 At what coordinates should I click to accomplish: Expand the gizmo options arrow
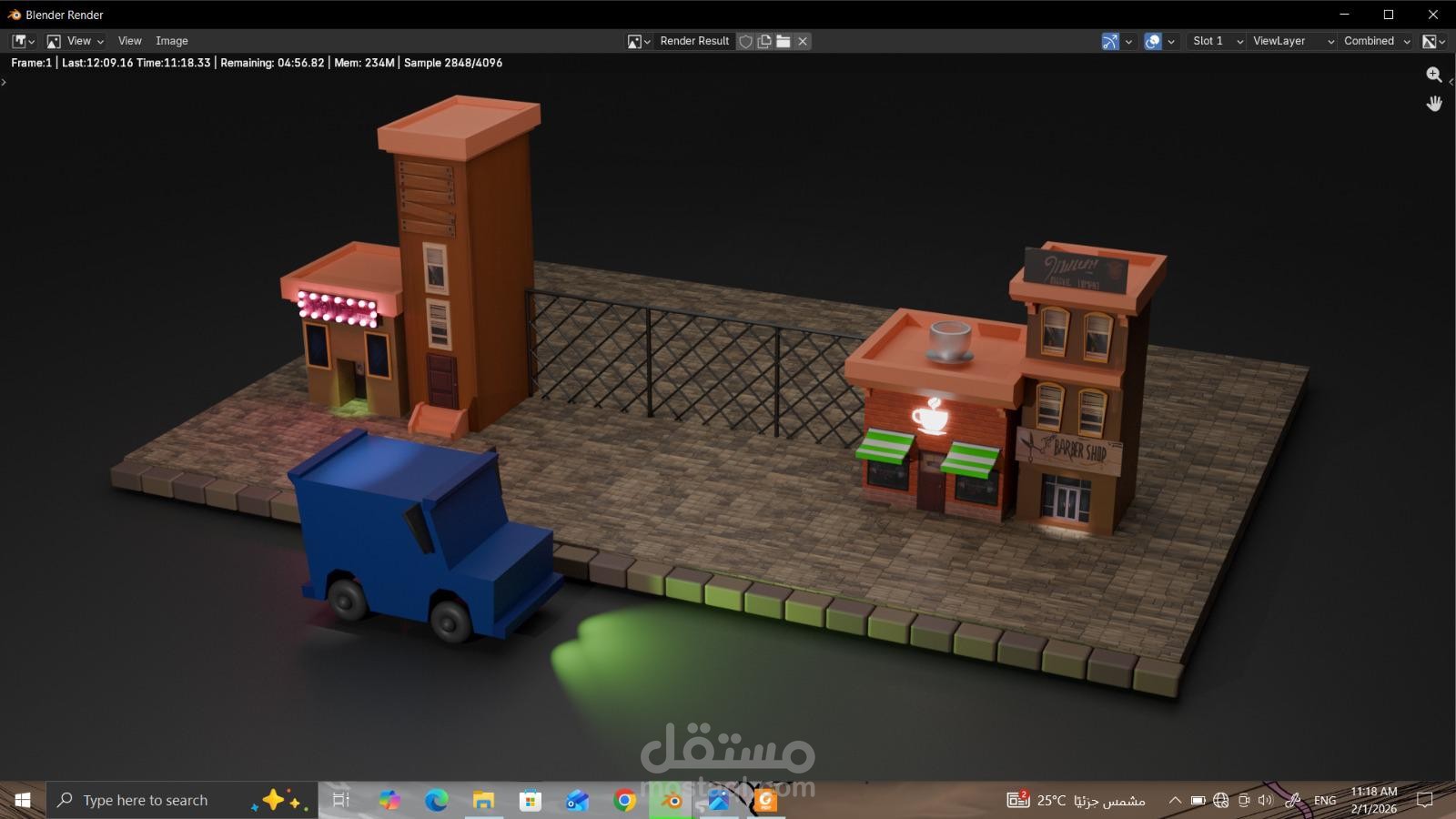(1128, 41)
